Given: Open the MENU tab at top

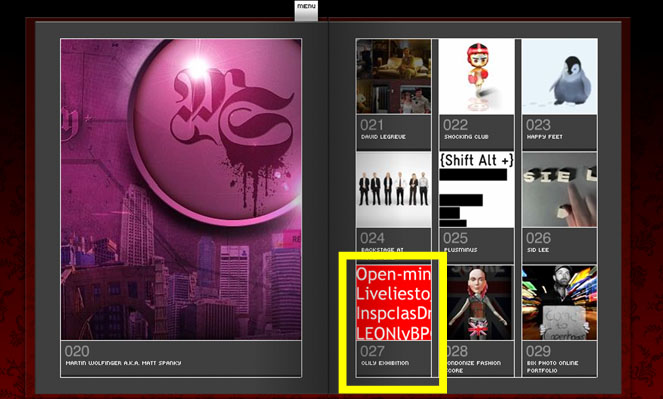Looking at the screenshot, I should [x=306, y=11].
